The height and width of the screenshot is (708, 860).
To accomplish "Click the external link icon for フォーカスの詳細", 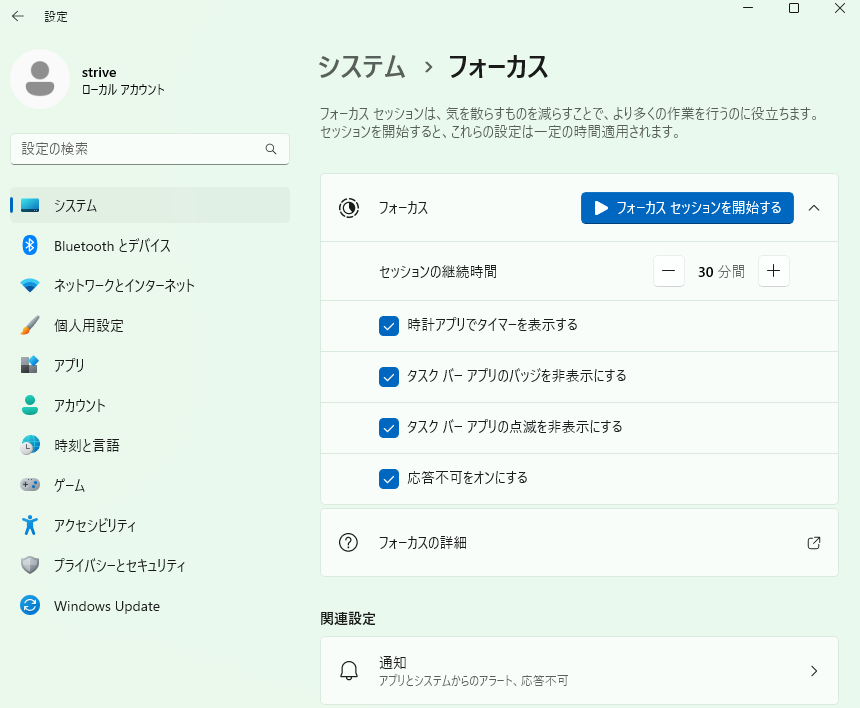I will [814, 542].
